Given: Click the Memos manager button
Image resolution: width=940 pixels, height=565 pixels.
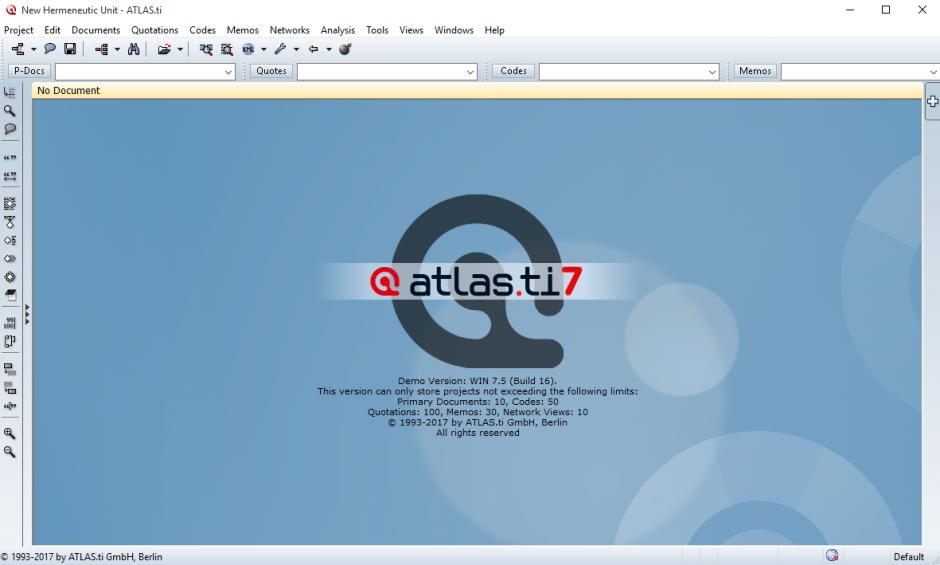Looking at the screenshot, I should (x=755, y=71).
